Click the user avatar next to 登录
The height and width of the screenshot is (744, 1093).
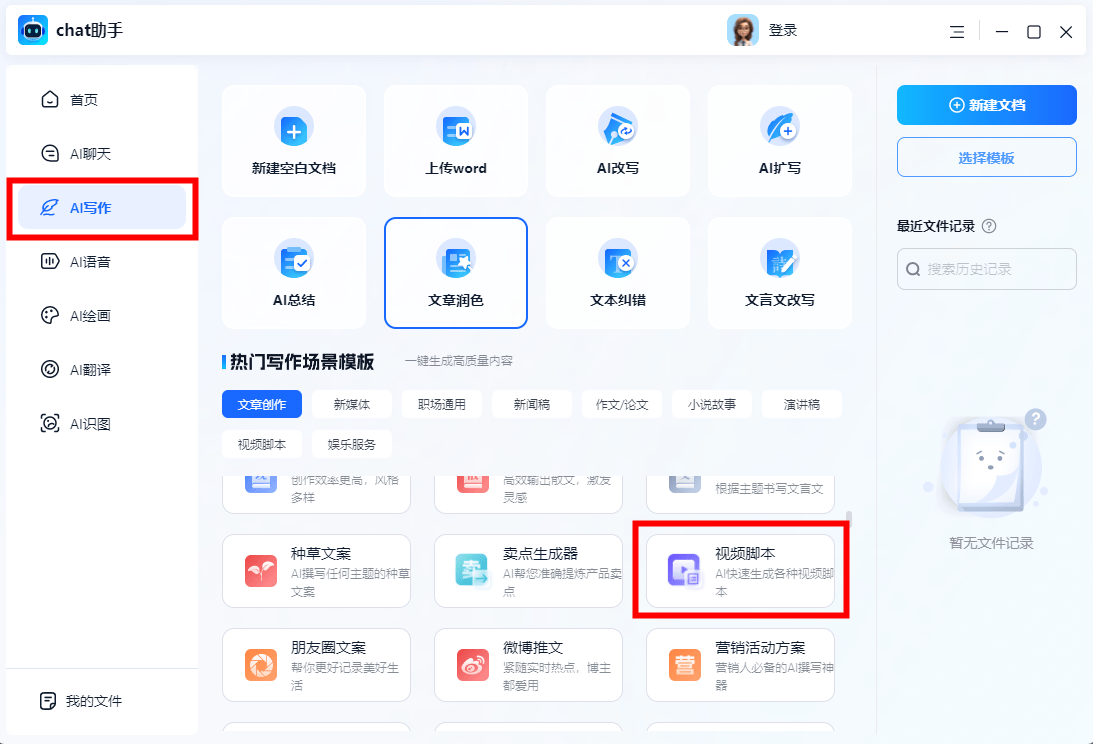(743, 31)
